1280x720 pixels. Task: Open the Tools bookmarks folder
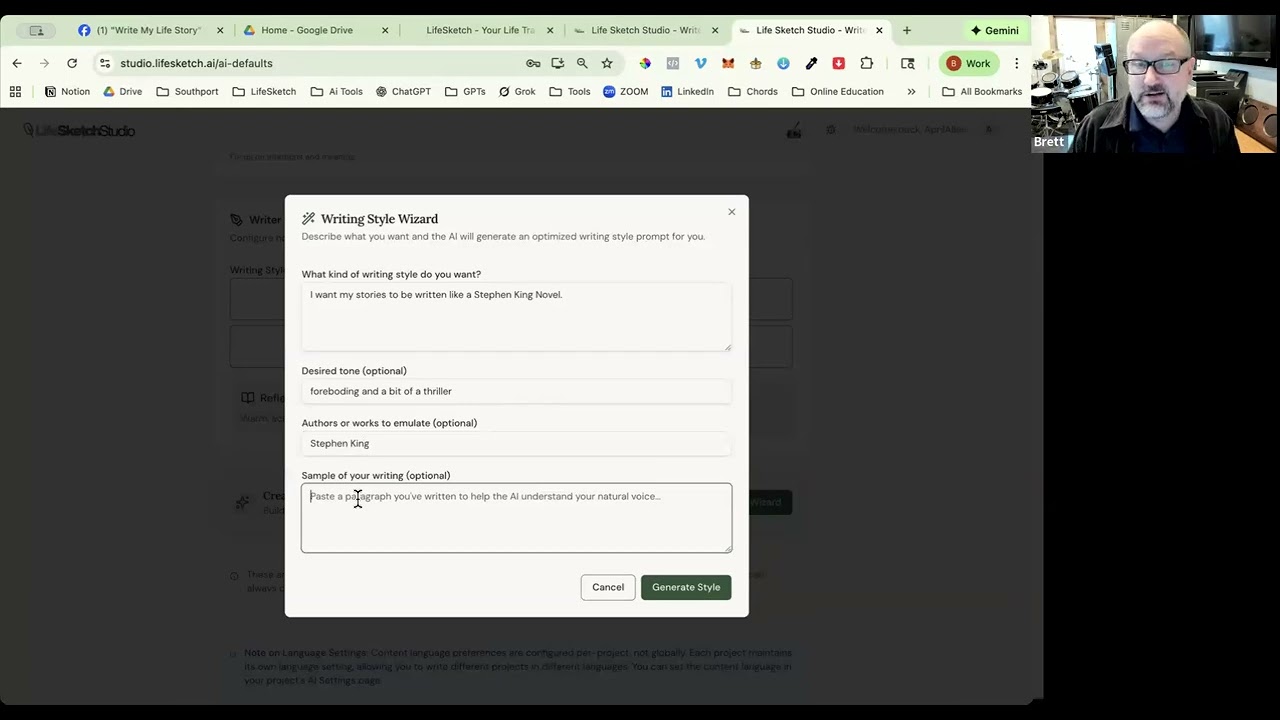(x=570, y=91)
